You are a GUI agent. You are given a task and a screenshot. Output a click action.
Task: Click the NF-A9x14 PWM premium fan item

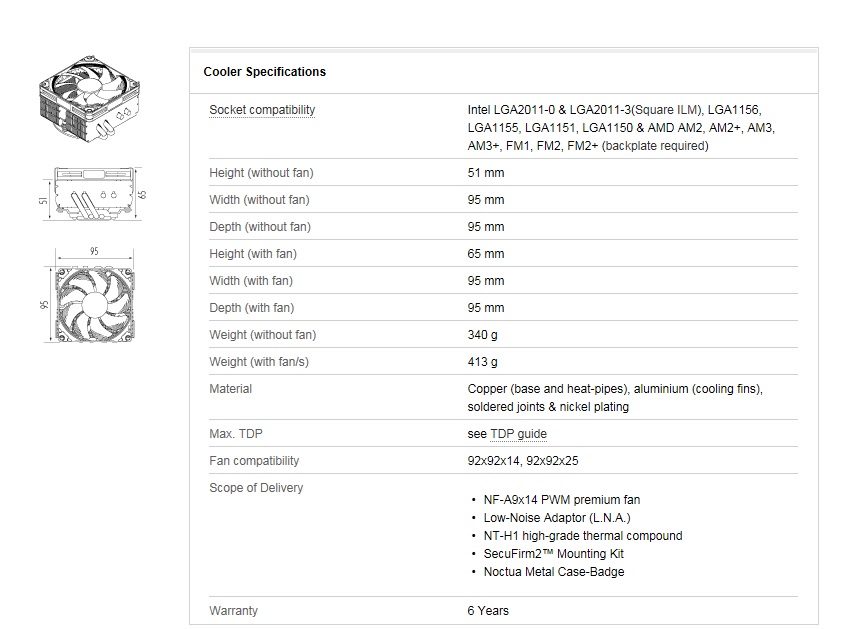[x=561, y=500]
